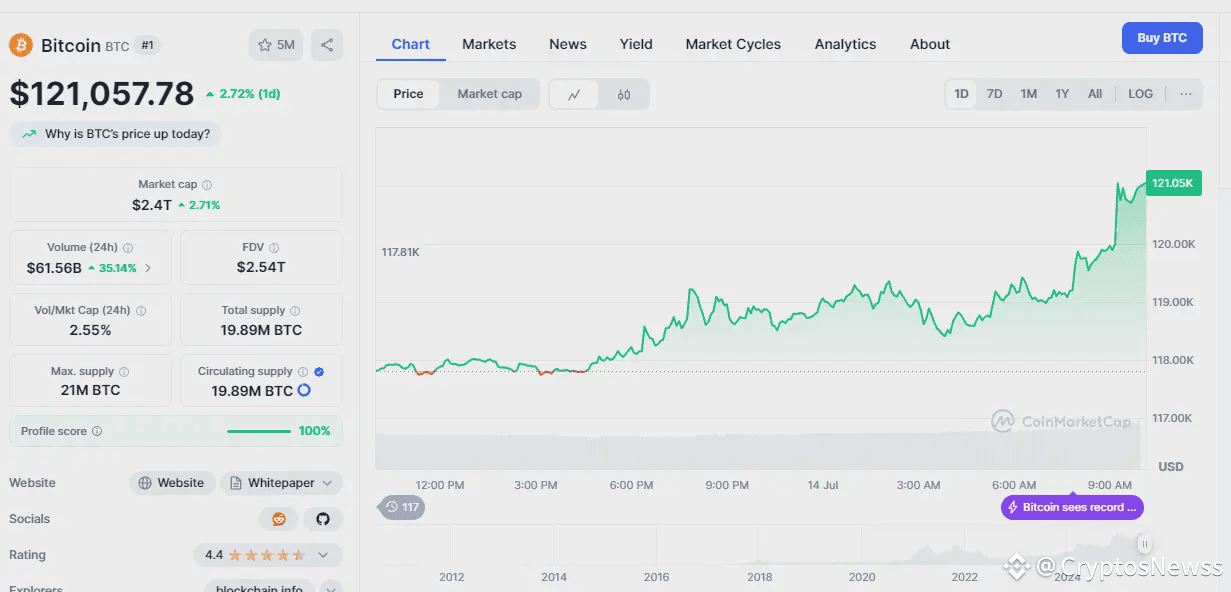Click the 21M BTC max supply value
The image size is (1231, 592).
pos(90,390)
